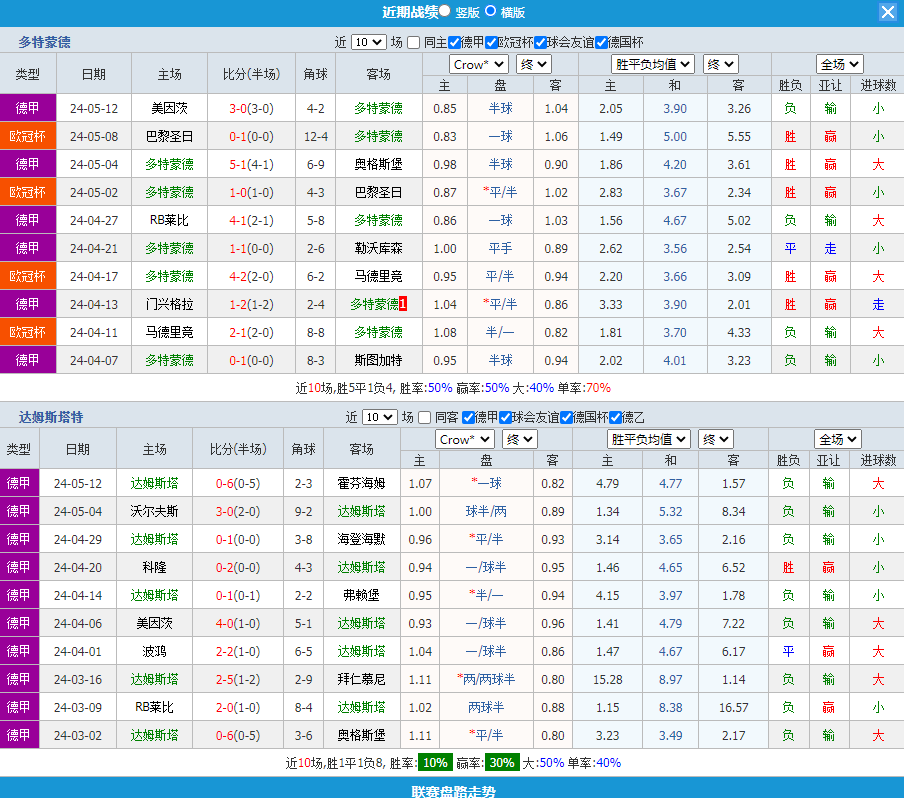
Task: Click 欧冠杯 tag on 24-04-17 row
Action: click(28, 276)
